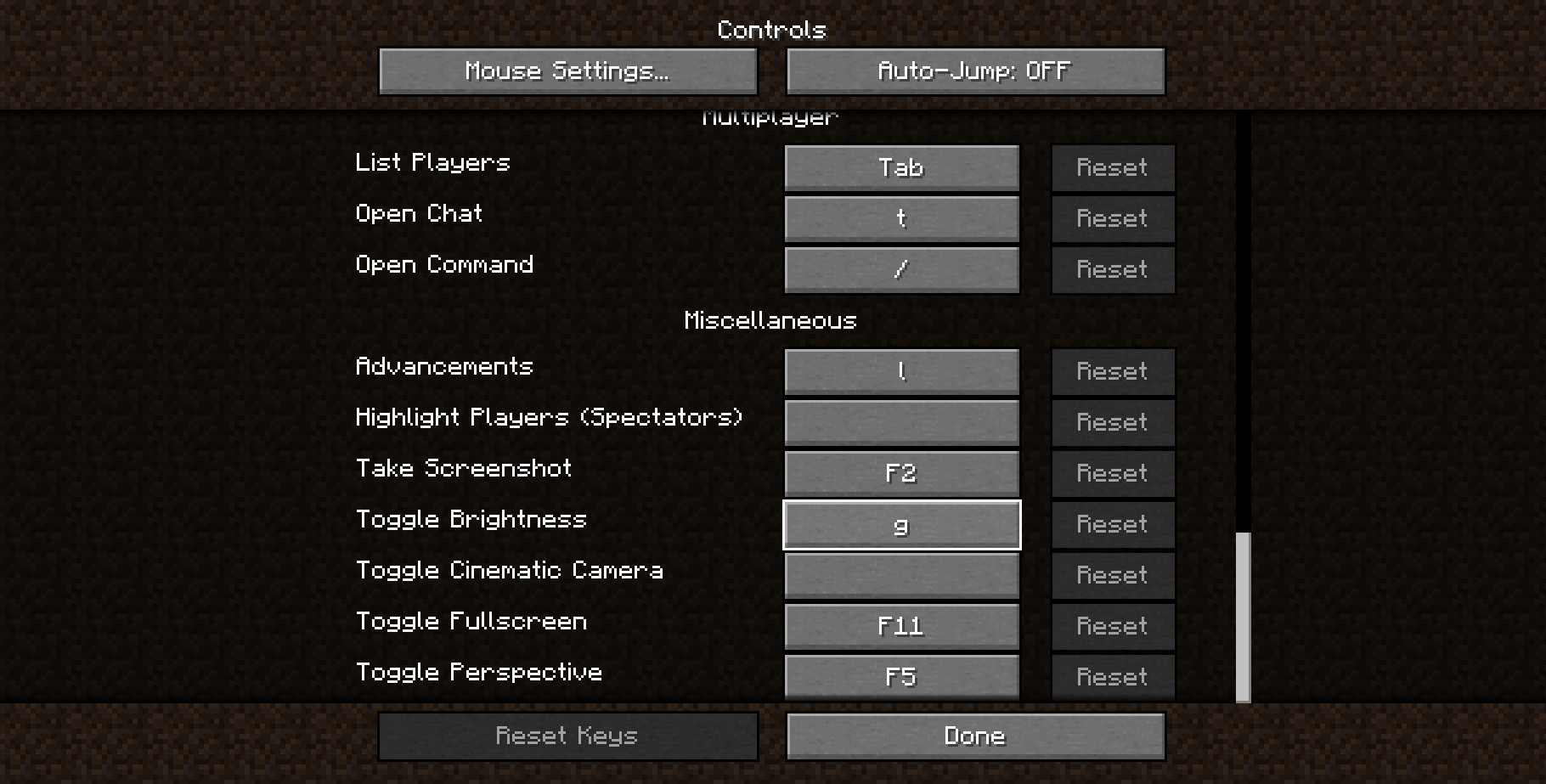Reset the Open Chat keybind
Image resolution: width=1546 pixels, height=784 pixels.
(1113, 218)
